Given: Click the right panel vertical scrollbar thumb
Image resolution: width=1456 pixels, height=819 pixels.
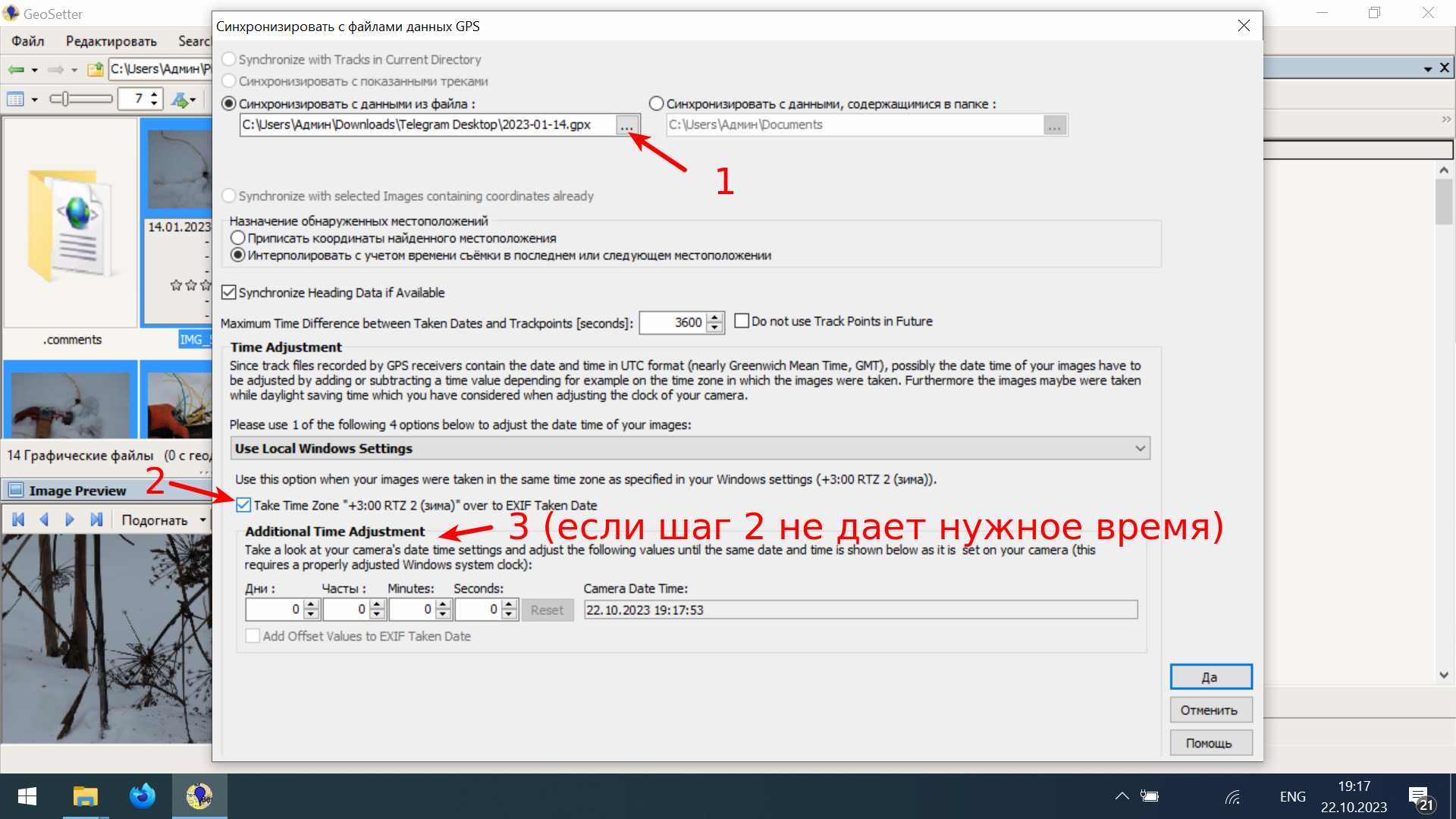Looking at the screenshot, I should click(x=1444, y=202).
